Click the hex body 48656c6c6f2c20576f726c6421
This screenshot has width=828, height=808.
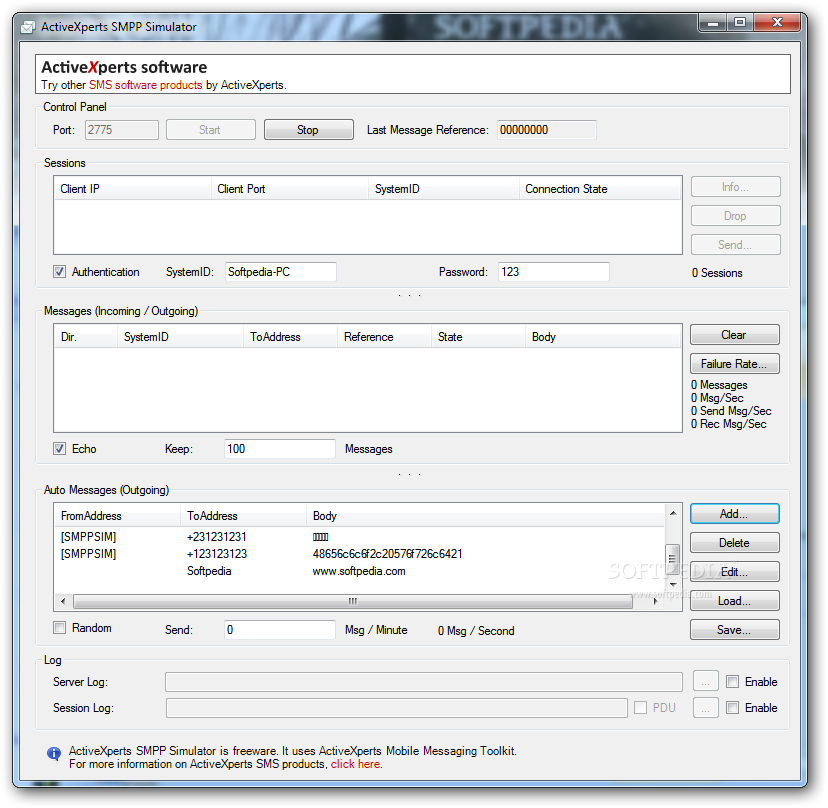[x=388, y=553]
